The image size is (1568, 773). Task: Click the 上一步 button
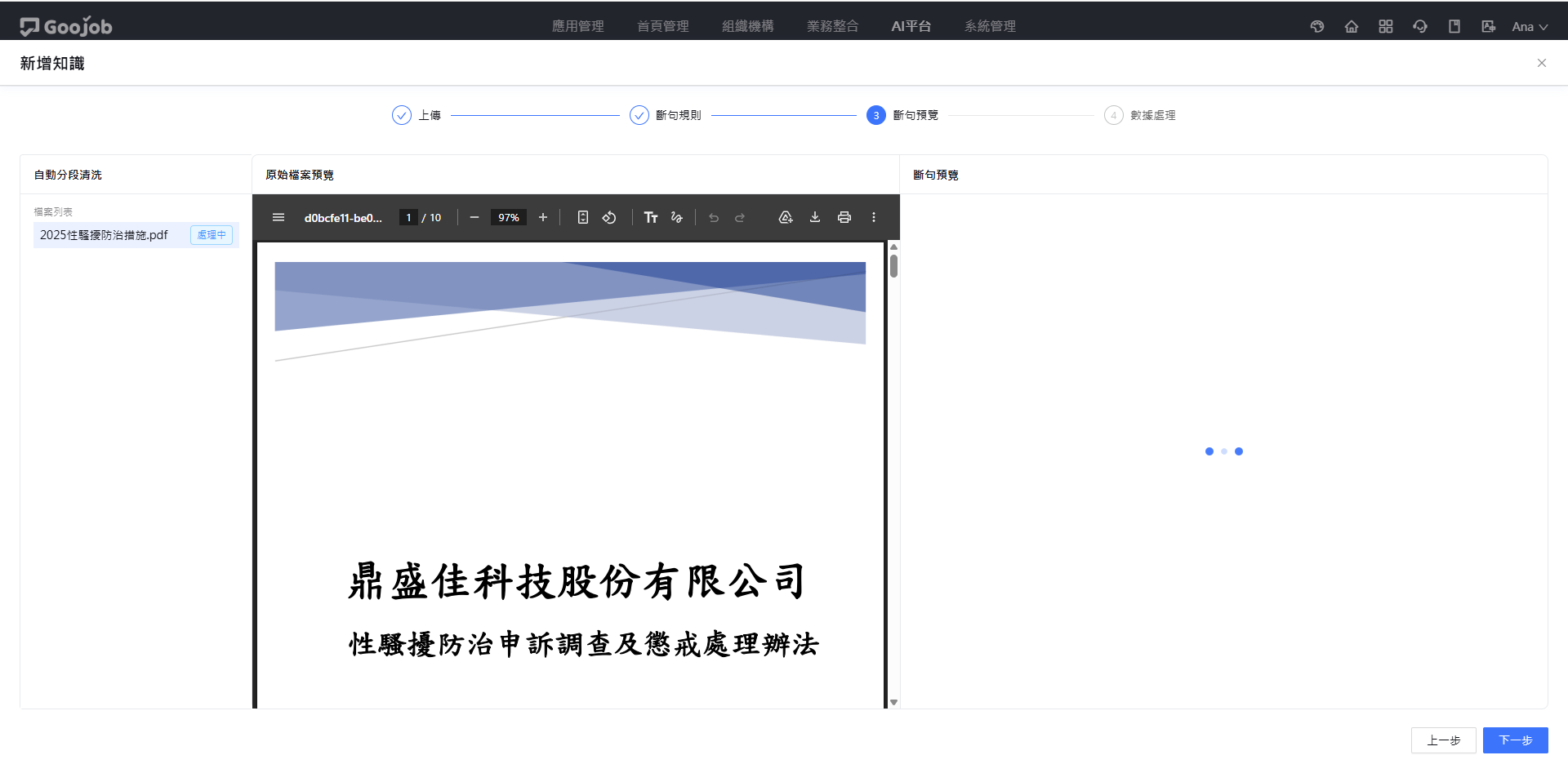click(x=1444, y=740)
